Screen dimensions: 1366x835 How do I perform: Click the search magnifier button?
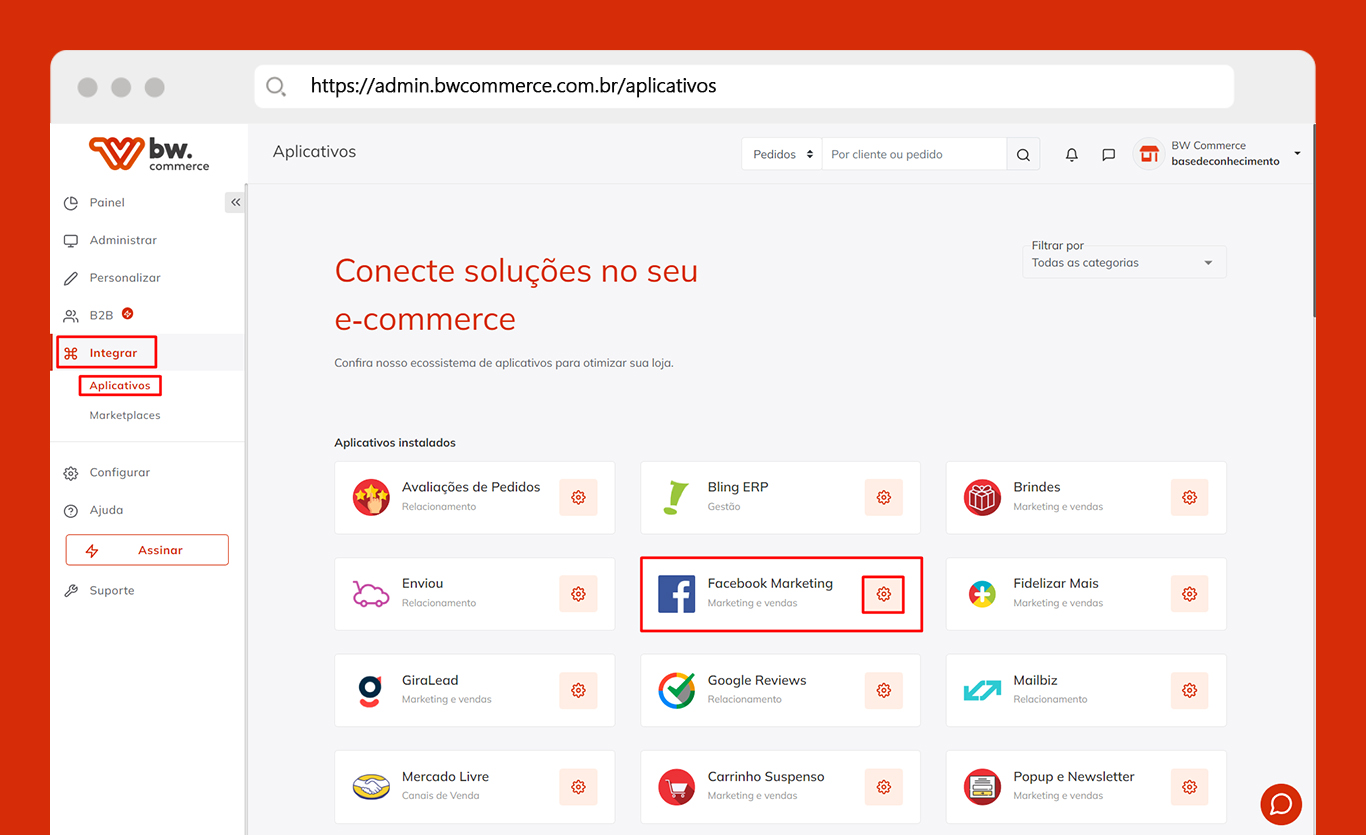(x=1023, y=155)
